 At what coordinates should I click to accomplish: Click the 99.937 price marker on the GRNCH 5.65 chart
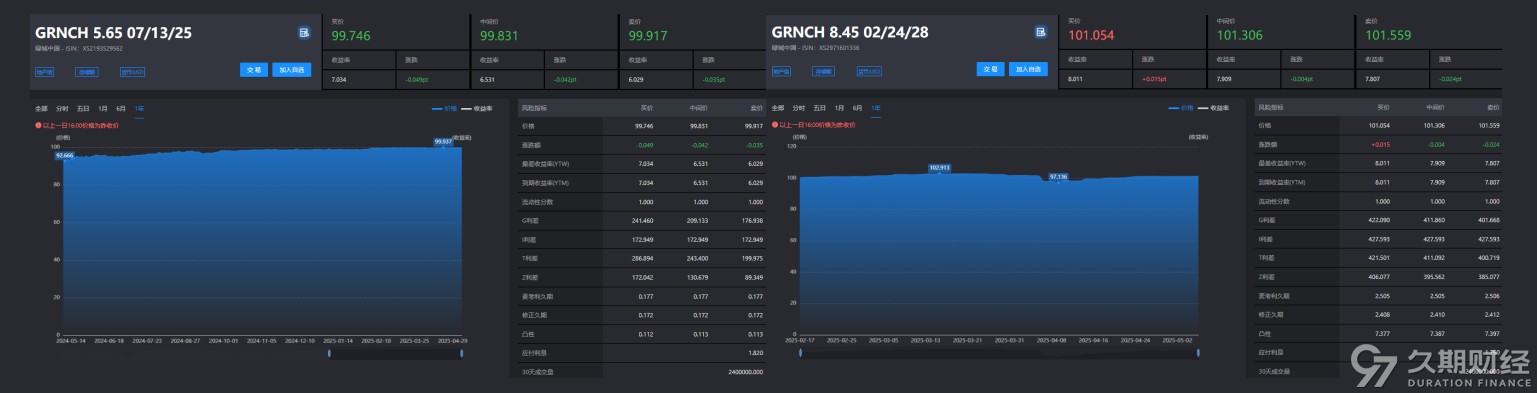coord(443,142)
